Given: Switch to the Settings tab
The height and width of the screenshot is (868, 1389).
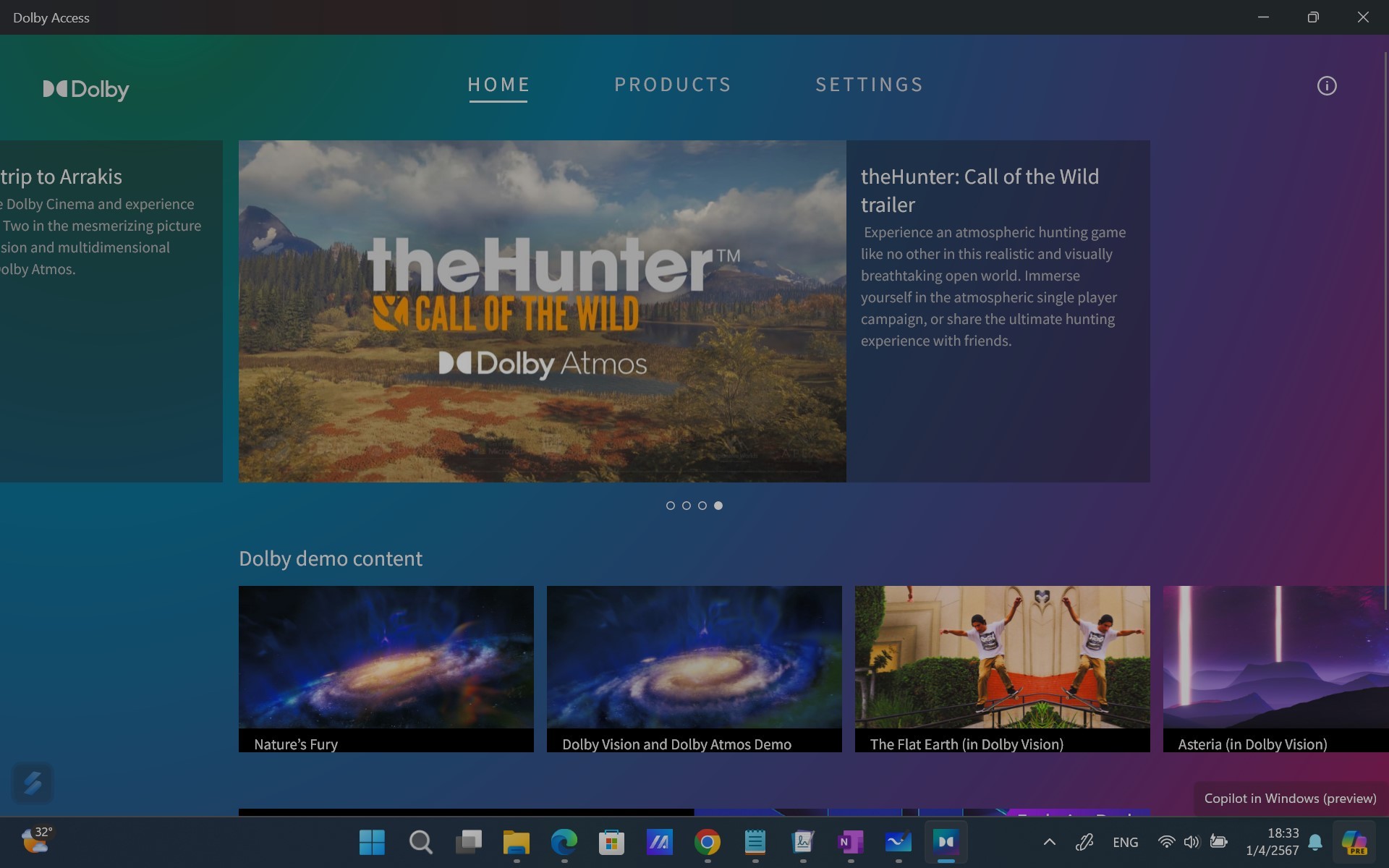Looking at the screenshot, I should click(869, 85).
